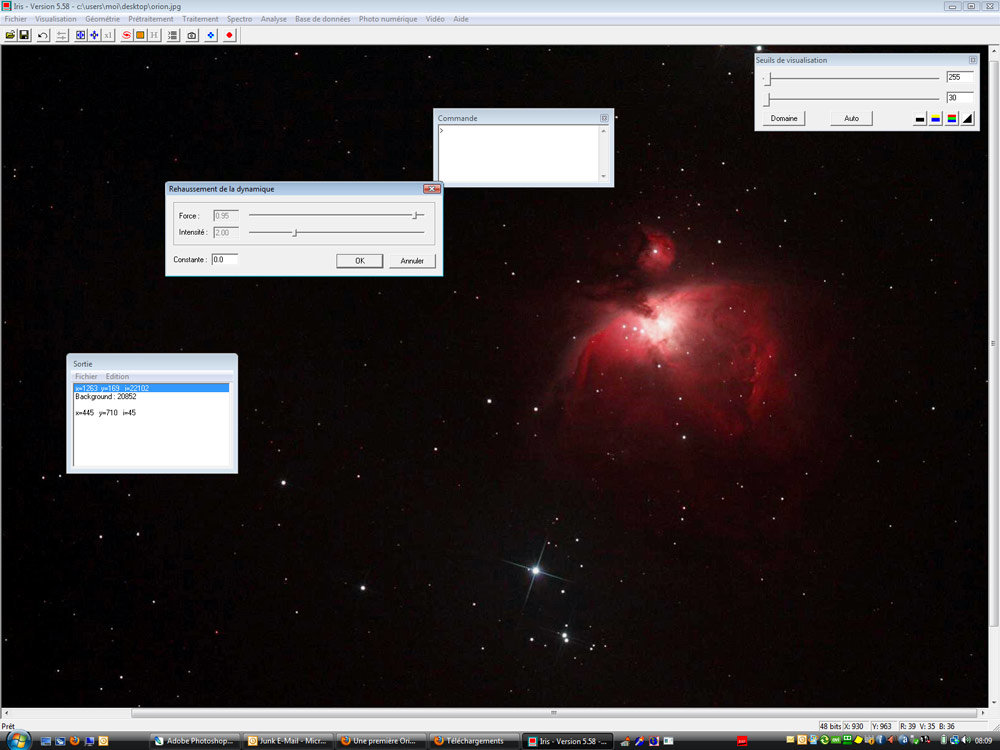The width and height of the screenshot is (1000, 750).
Task: Open the Windows Start orb
Action: 18,740
